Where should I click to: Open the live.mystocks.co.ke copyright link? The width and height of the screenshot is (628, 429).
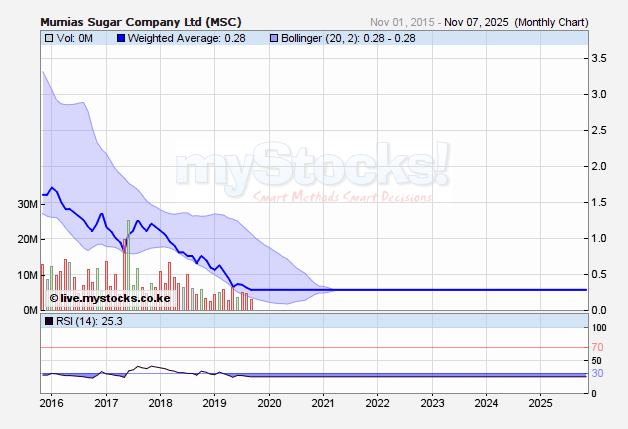[110, 298]
